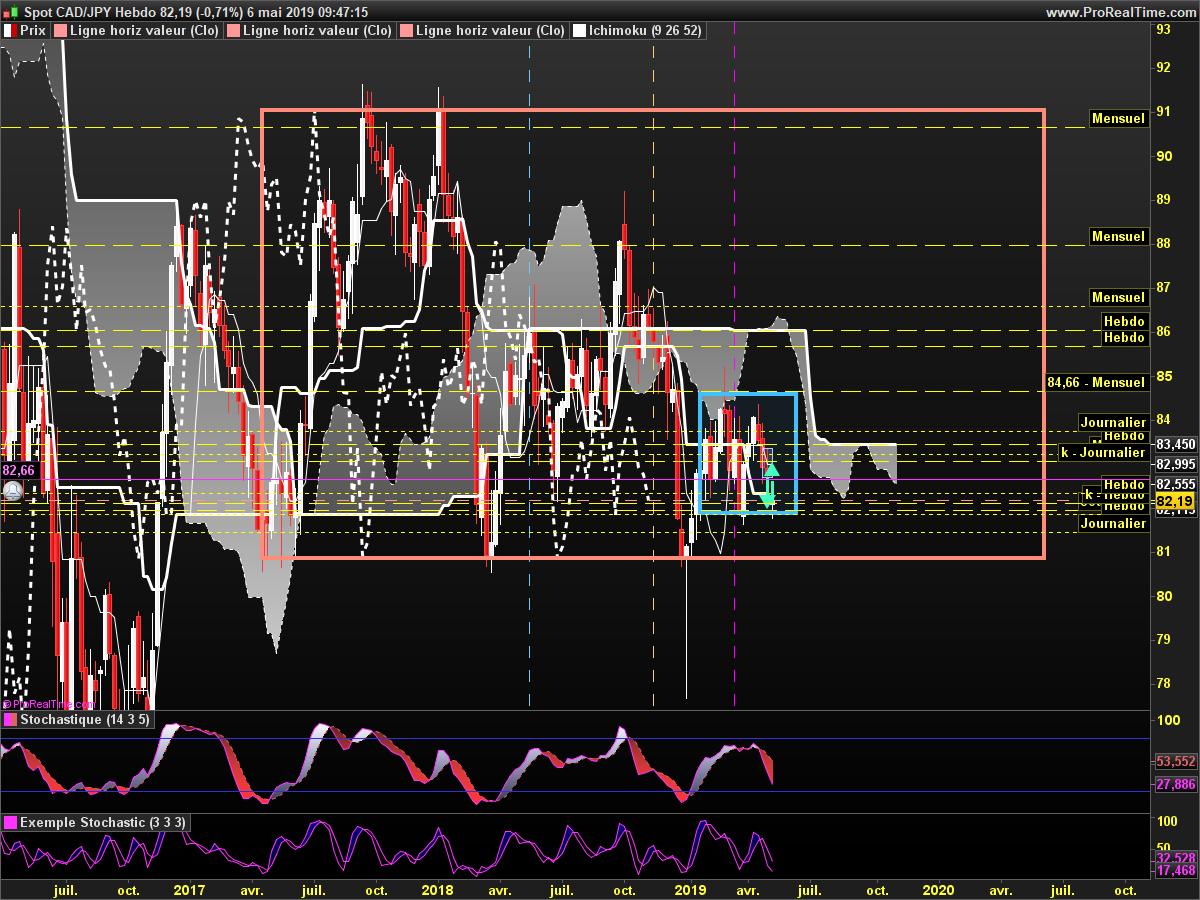Open the Stochastique (14 3 5) panel label
1200x900 pixels.
pos(77,719)
